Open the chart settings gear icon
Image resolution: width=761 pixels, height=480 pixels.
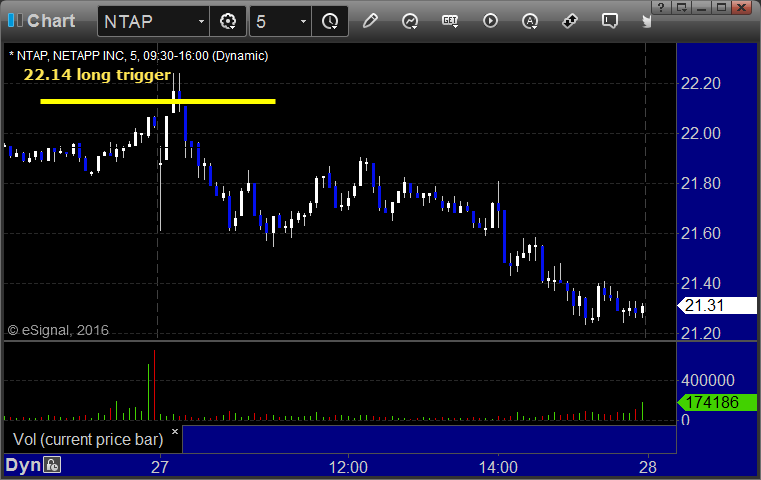(x=228, y=21)
